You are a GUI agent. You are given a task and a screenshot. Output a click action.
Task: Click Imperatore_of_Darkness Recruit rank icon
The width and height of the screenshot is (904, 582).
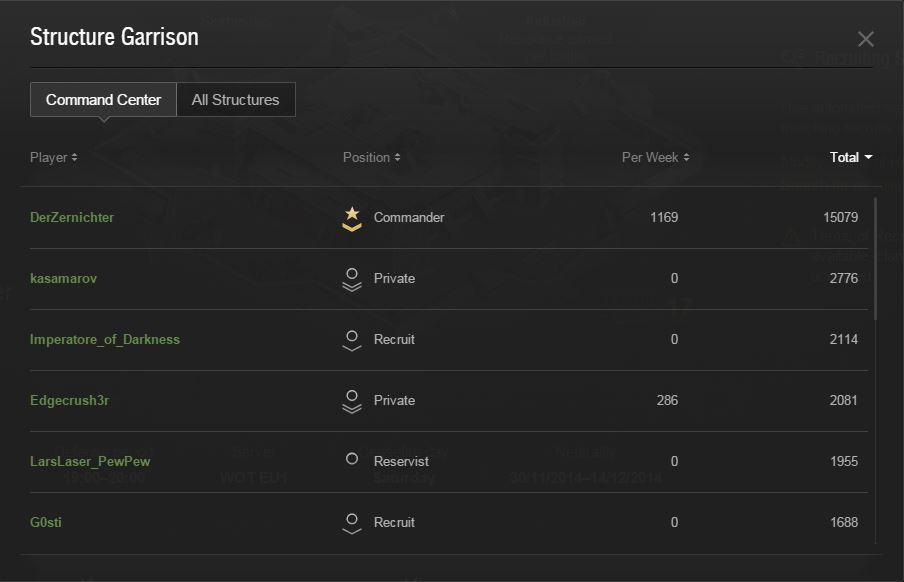click(x=351, y=340)
